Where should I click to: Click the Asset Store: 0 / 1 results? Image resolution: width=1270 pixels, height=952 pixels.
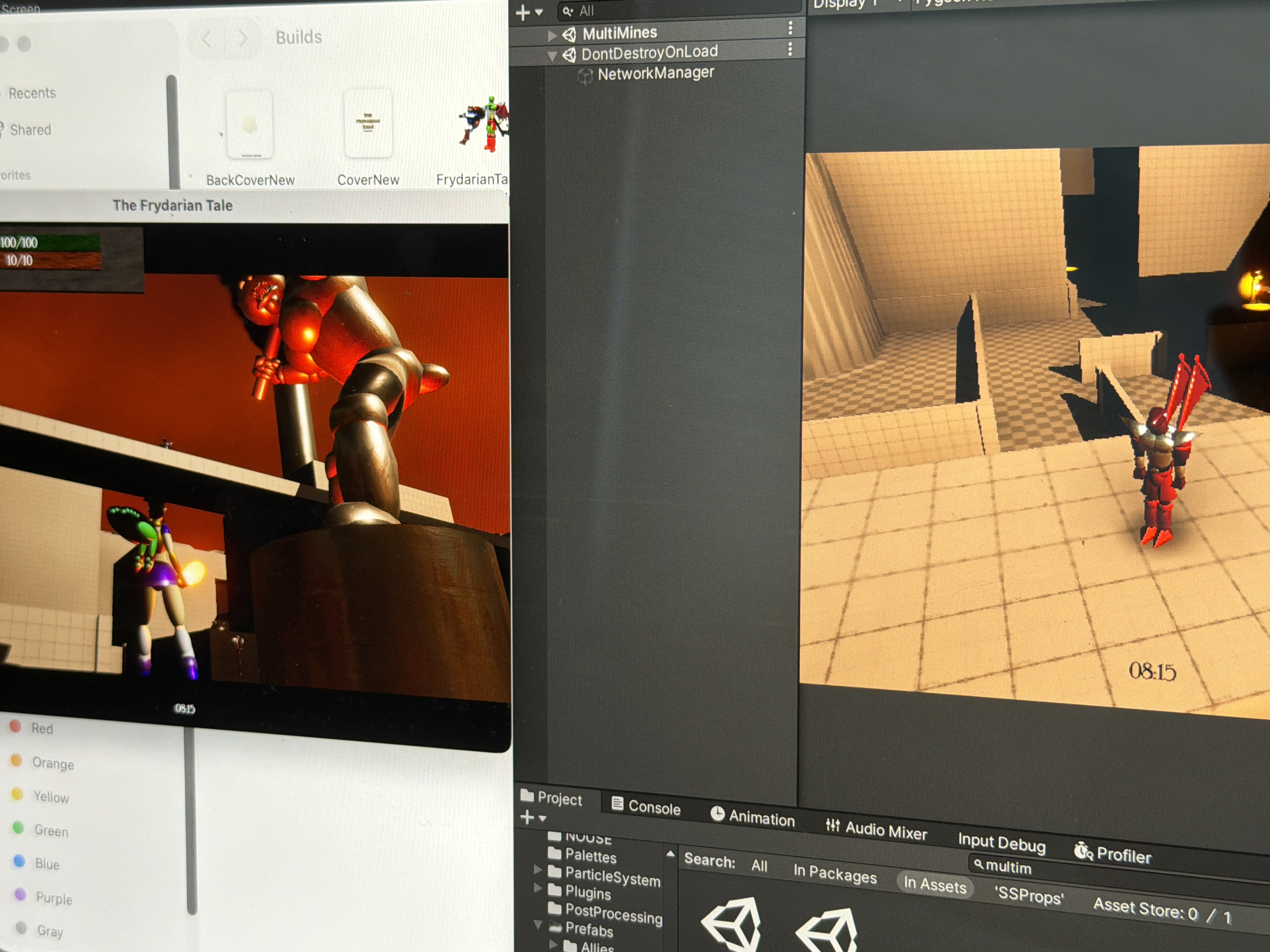1163,911
